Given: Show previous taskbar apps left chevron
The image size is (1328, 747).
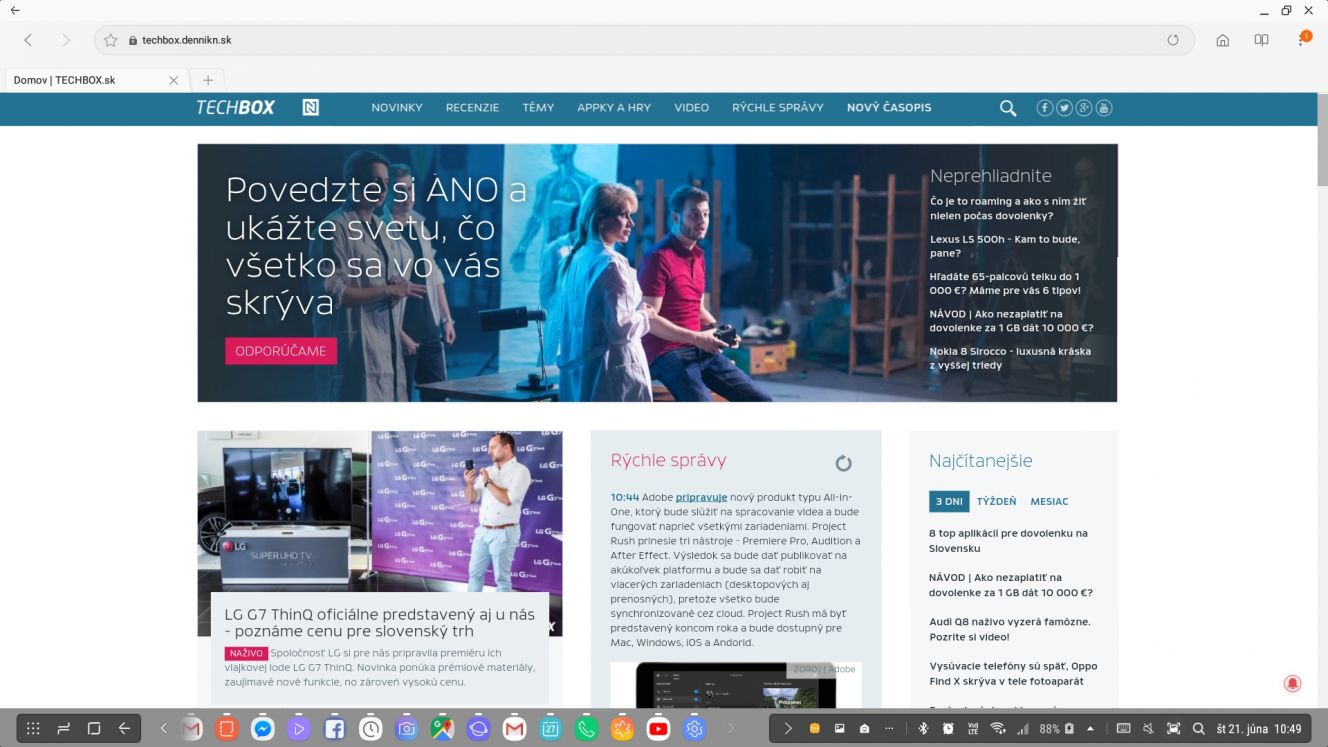Looking at the screenshot, I should click(x=164, y=729).
